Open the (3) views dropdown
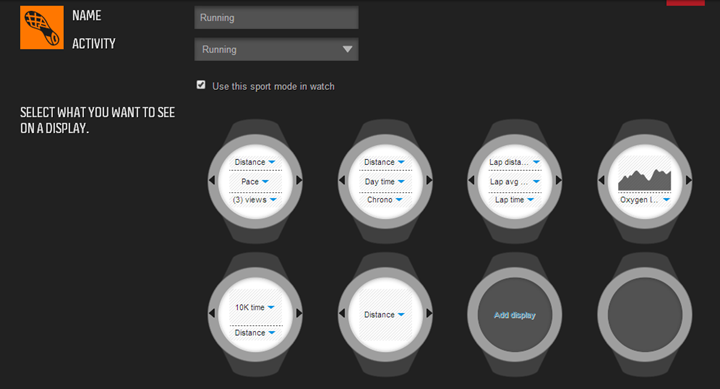The image size is (720, 389). tap(255, 200)
